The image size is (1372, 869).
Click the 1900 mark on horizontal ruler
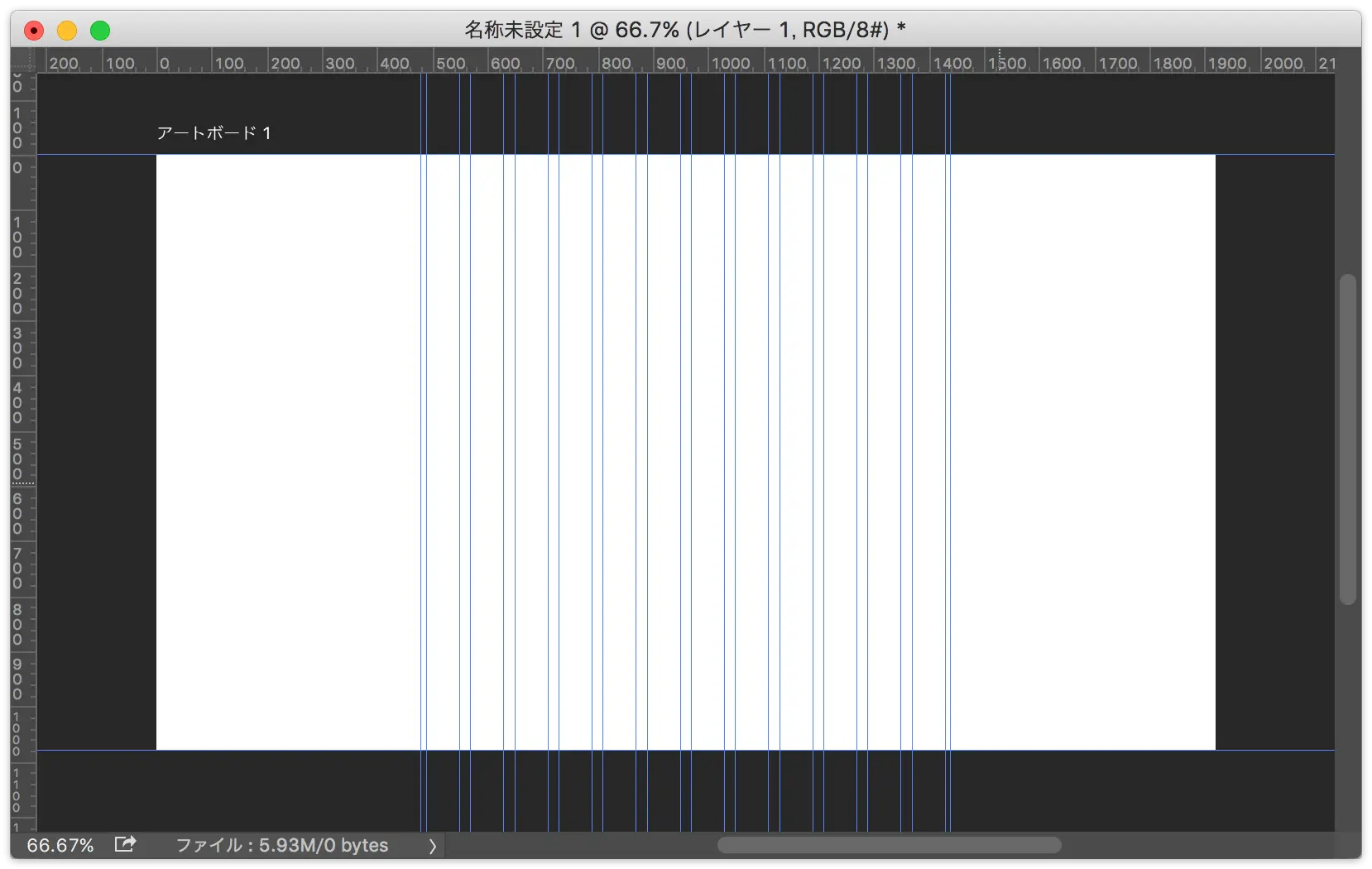(1227, 63)
